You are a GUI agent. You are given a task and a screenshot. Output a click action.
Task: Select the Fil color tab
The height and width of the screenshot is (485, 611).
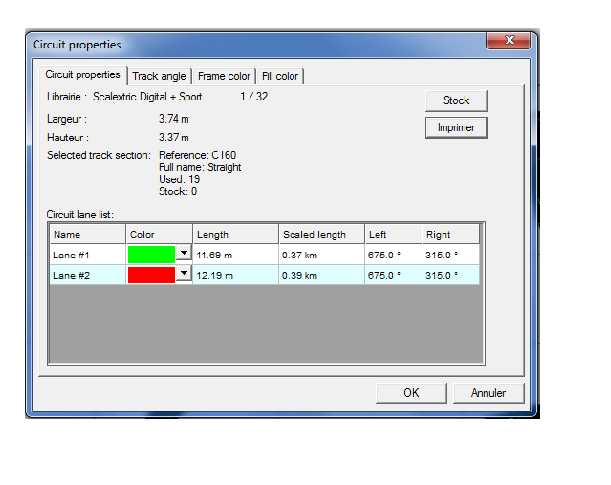280,76
